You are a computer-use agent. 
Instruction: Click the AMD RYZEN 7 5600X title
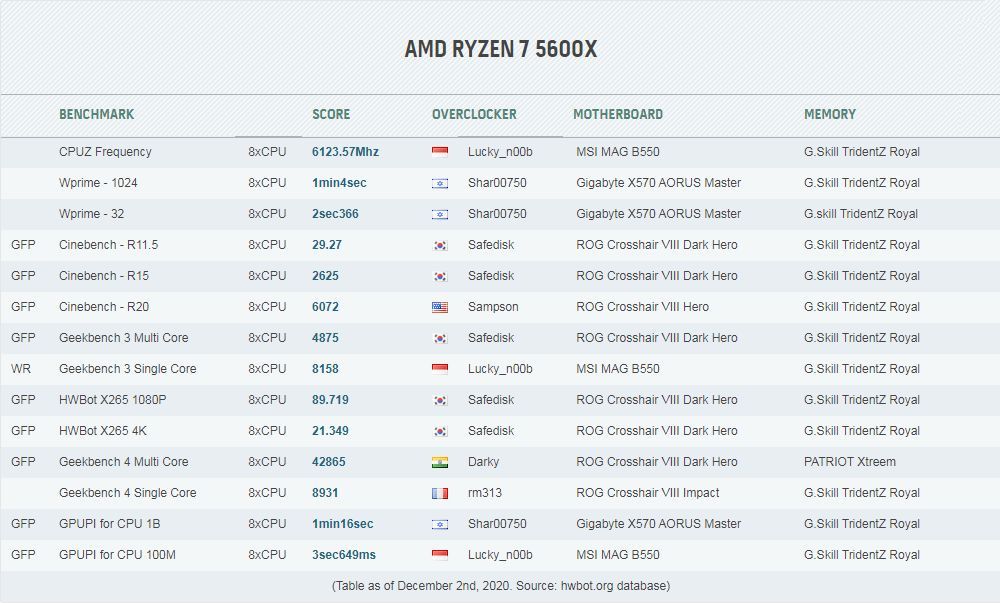click(501, 49)
